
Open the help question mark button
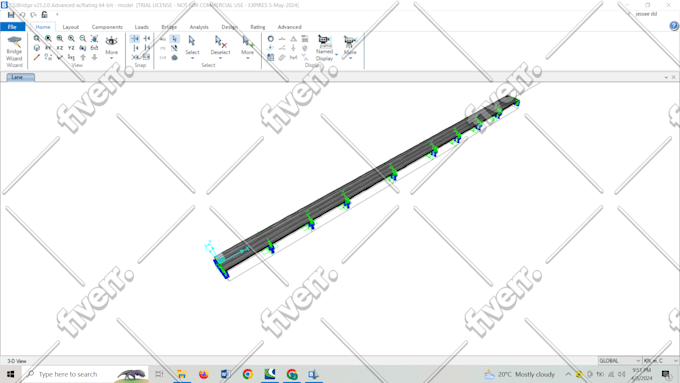coord(673,26)
